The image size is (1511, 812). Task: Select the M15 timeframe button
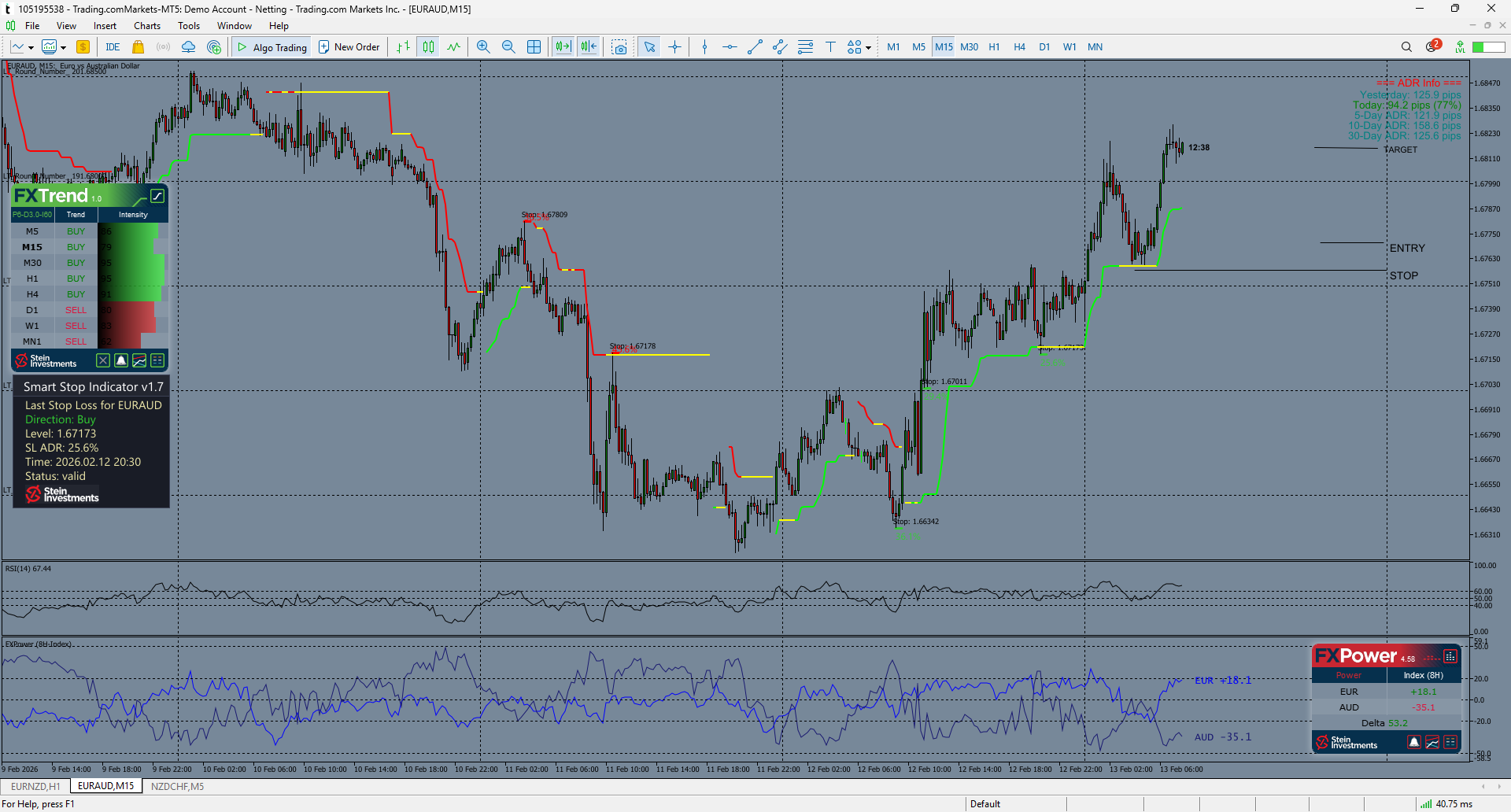944,47
